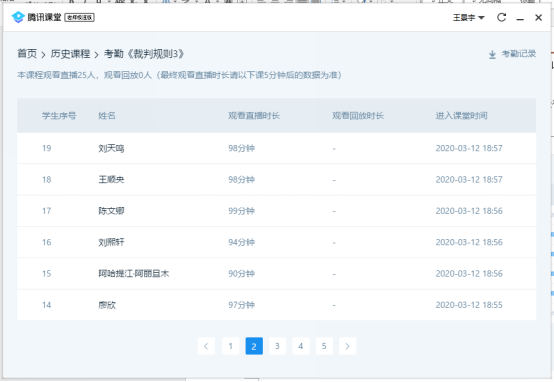Click the 97分钟 duration for 廖欣

tap(242, 305)
